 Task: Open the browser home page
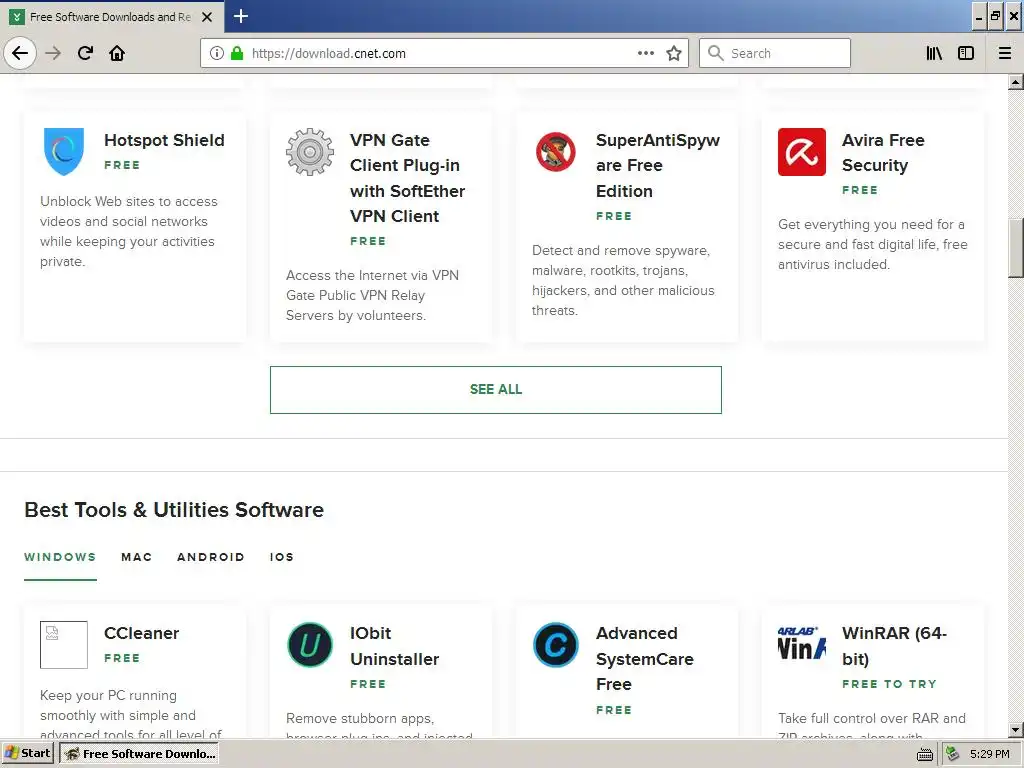point(117,54)
